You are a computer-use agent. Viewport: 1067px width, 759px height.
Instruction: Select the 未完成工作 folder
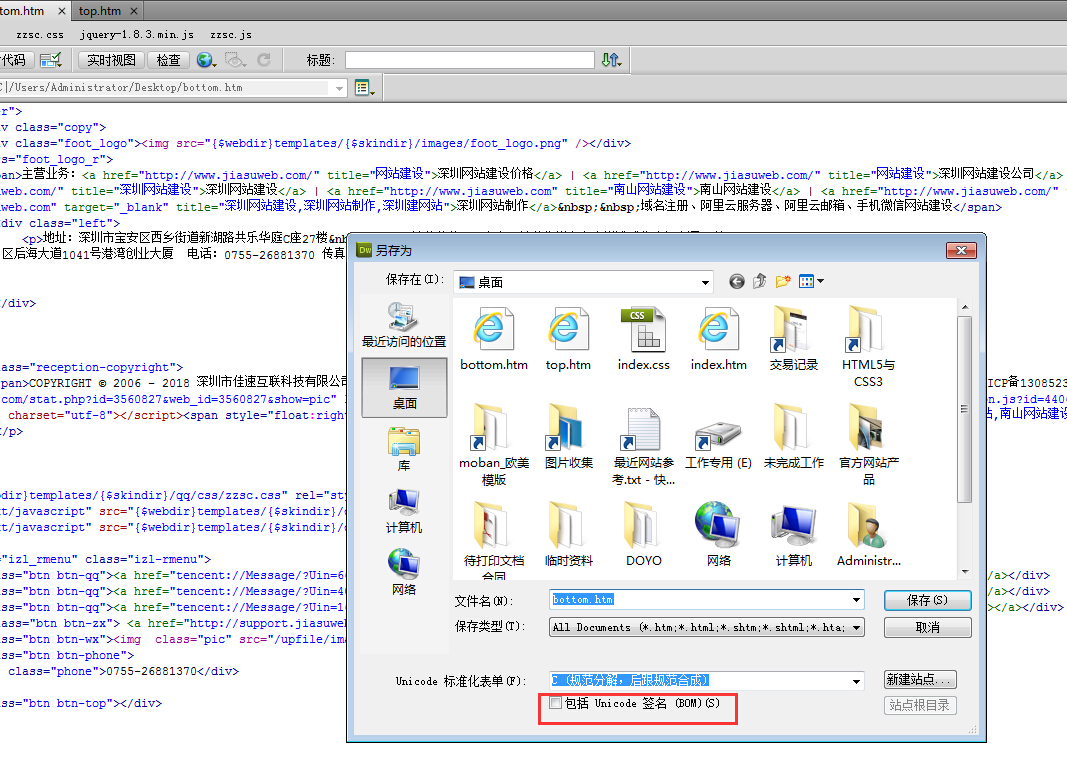click(793, 436)
